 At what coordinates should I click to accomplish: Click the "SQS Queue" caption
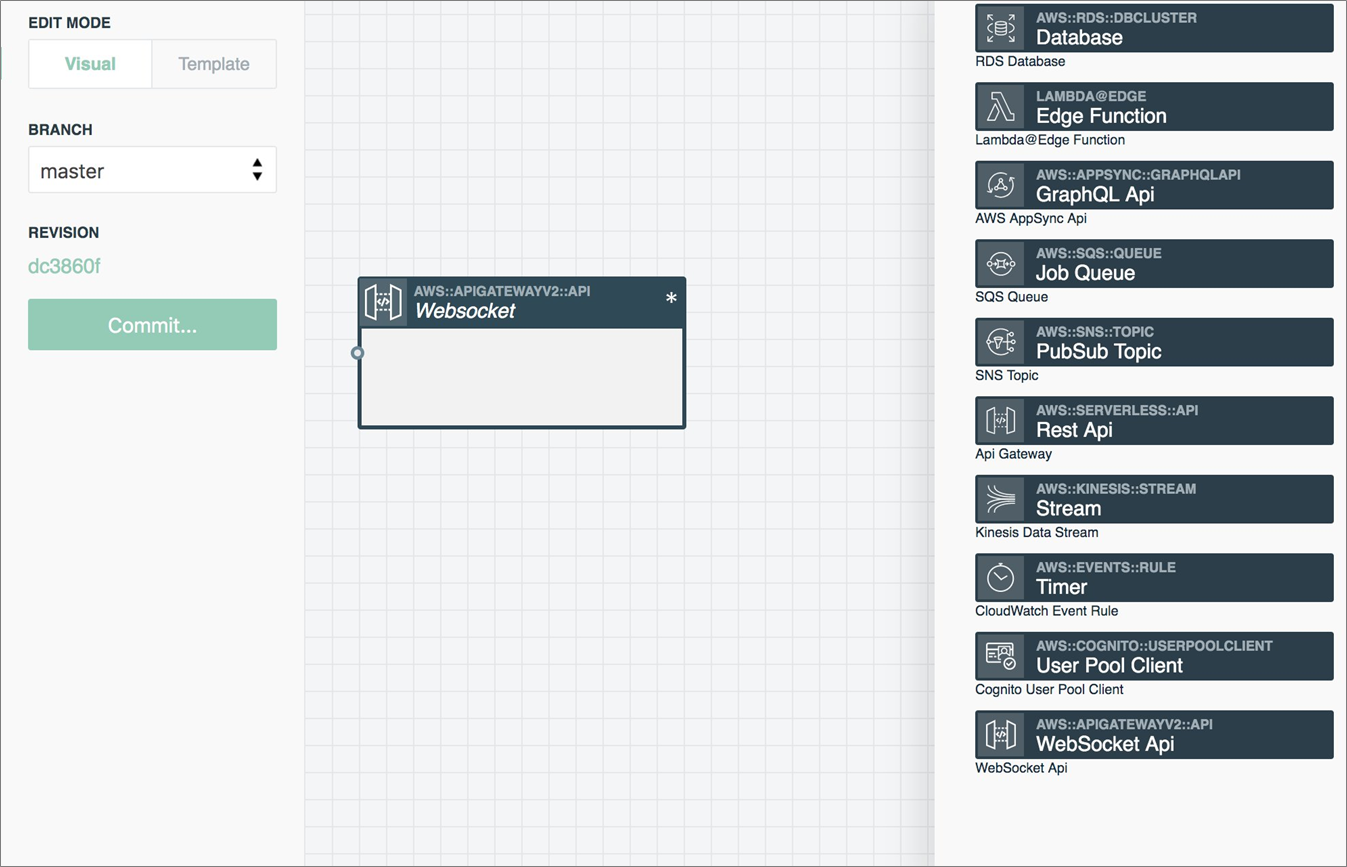point(1012,297)
